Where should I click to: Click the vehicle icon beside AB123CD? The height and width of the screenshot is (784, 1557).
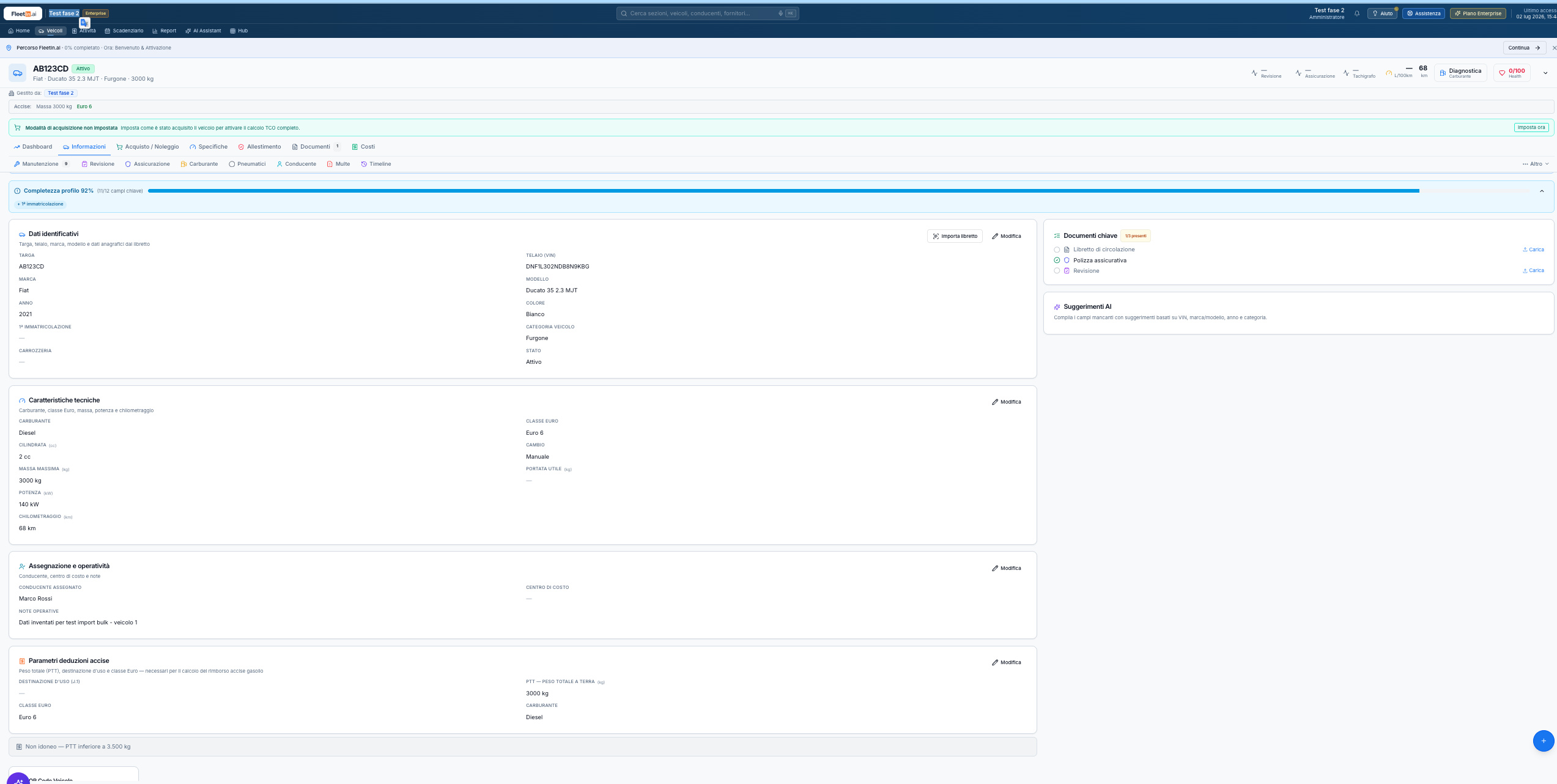click(x=18, y=73)
